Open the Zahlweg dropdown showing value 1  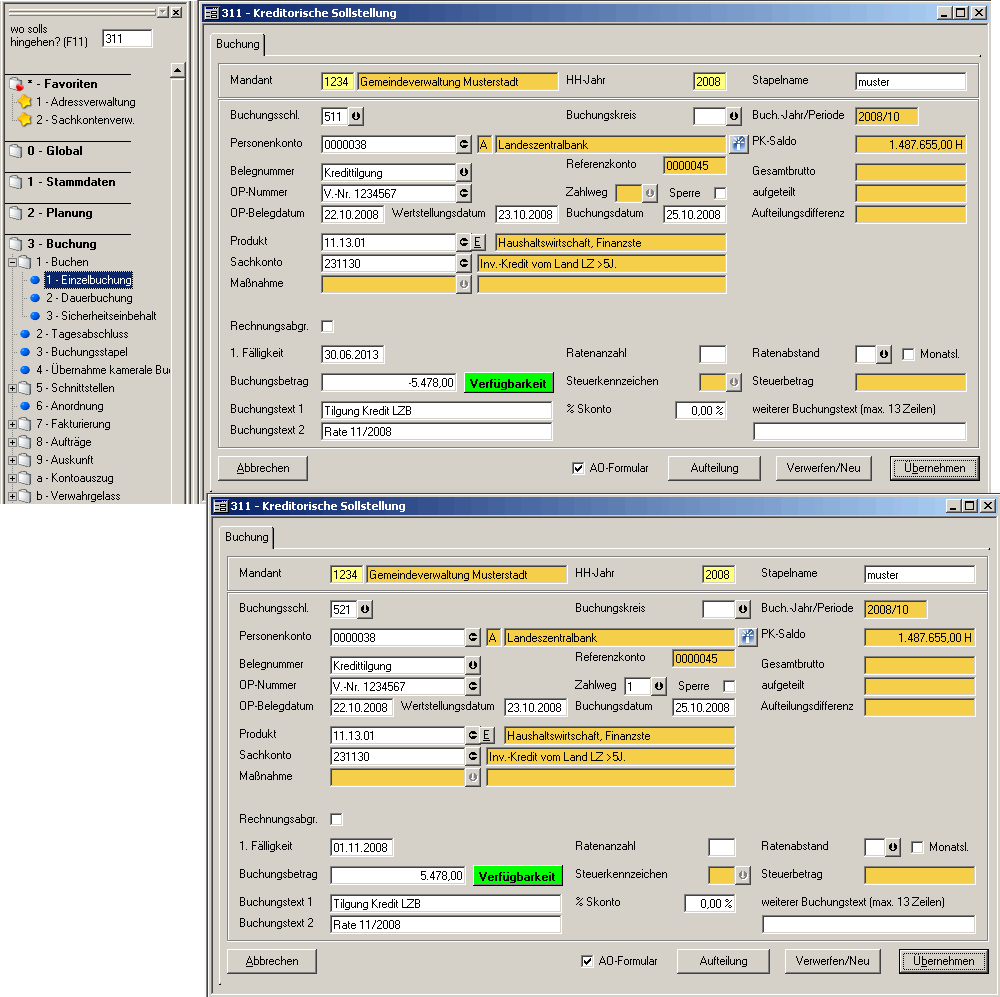(x=658, y=687)
